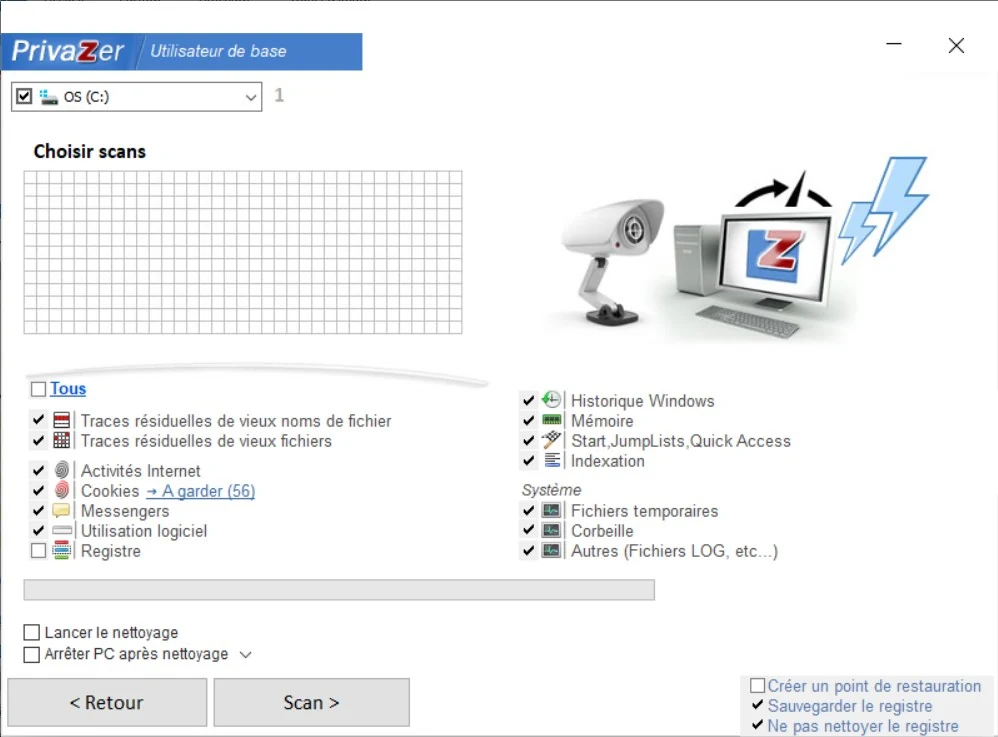Viewport: 998px width, 737px height.
Task: Click the residual old file names icon
Action: 62,420
